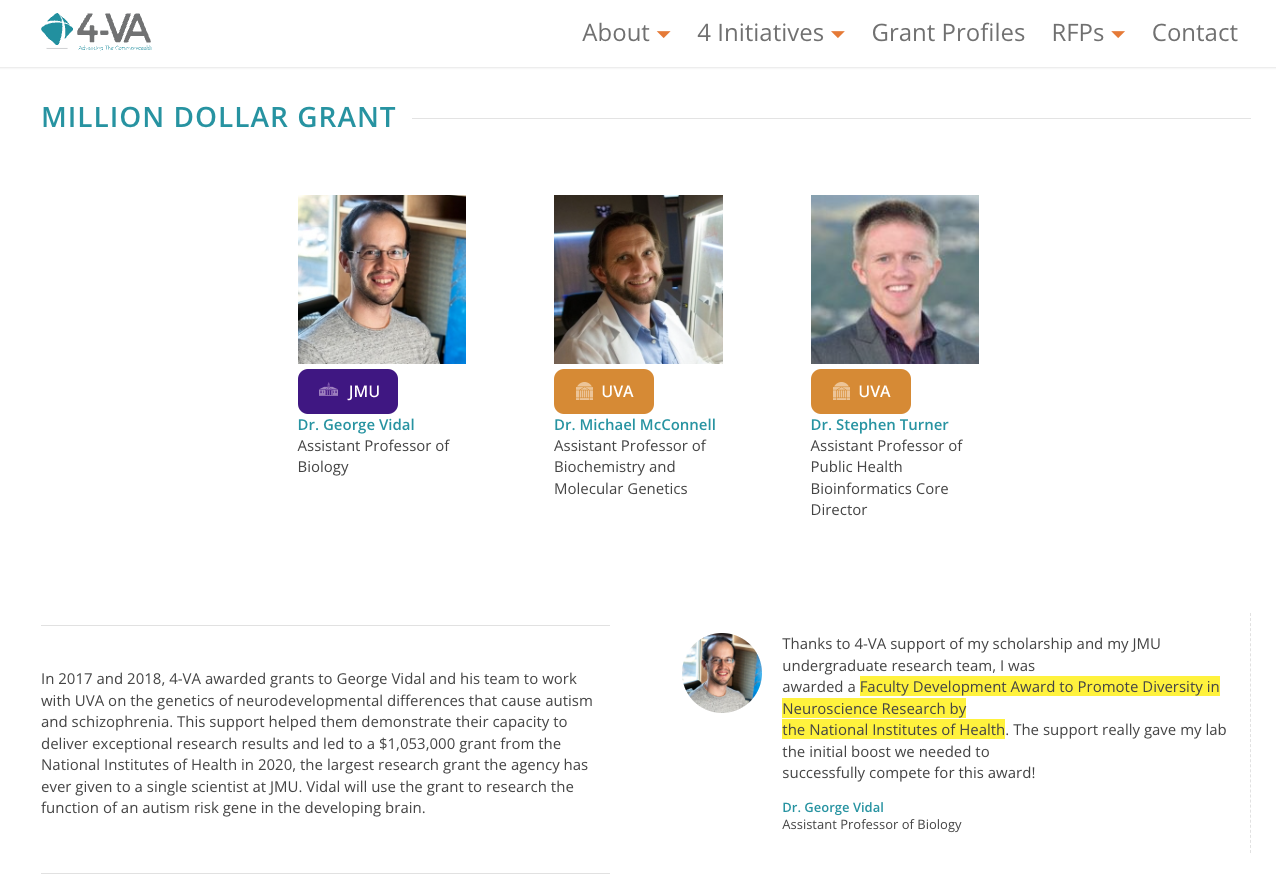Click the building icon in Michael McConnell's UVA badge
The height and width of the screenshot is (894, 1276).
pos(585,391)
